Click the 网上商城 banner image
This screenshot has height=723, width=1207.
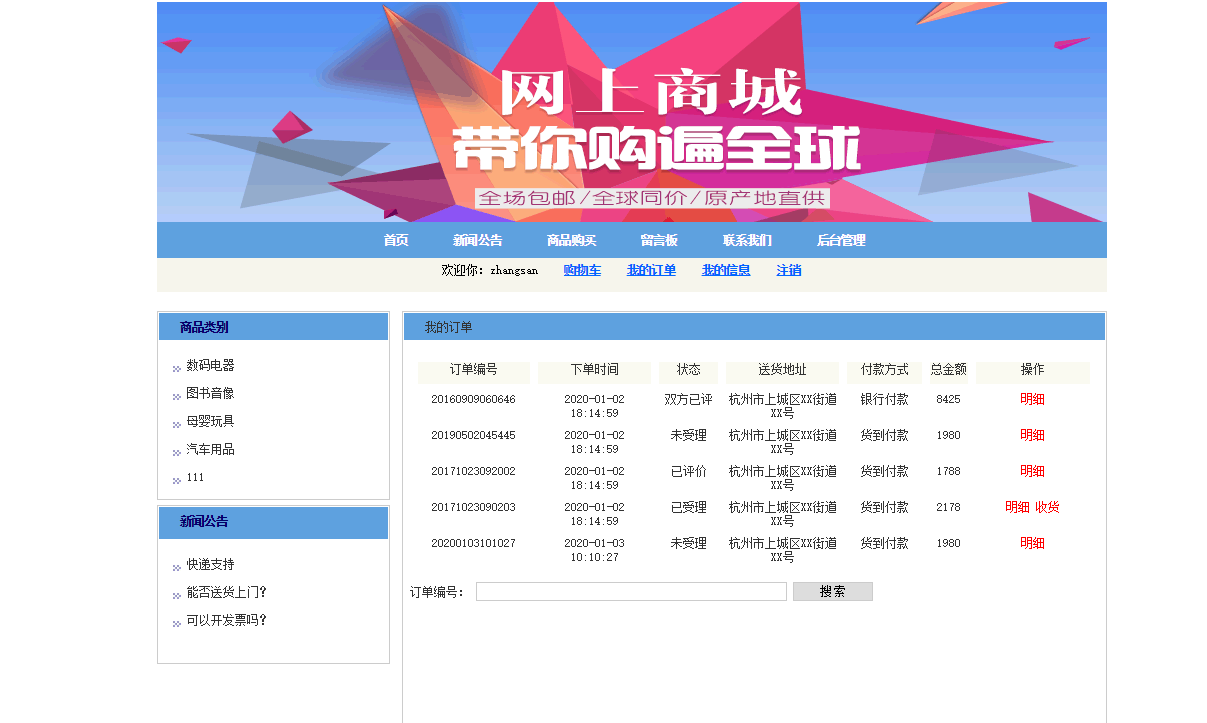click(632, 112)
